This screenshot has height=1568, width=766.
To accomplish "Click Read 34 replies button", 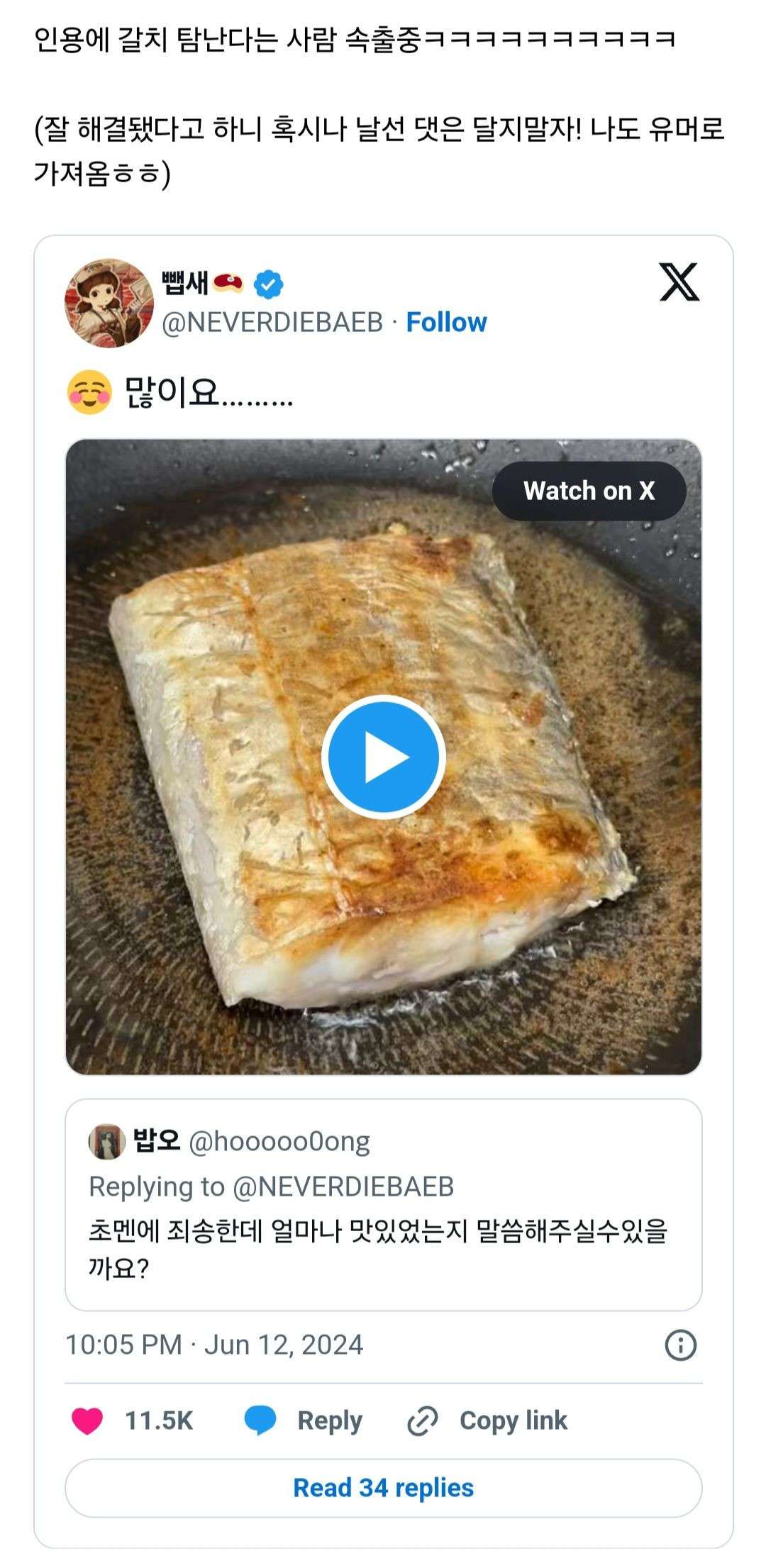I will point(383,1488).
